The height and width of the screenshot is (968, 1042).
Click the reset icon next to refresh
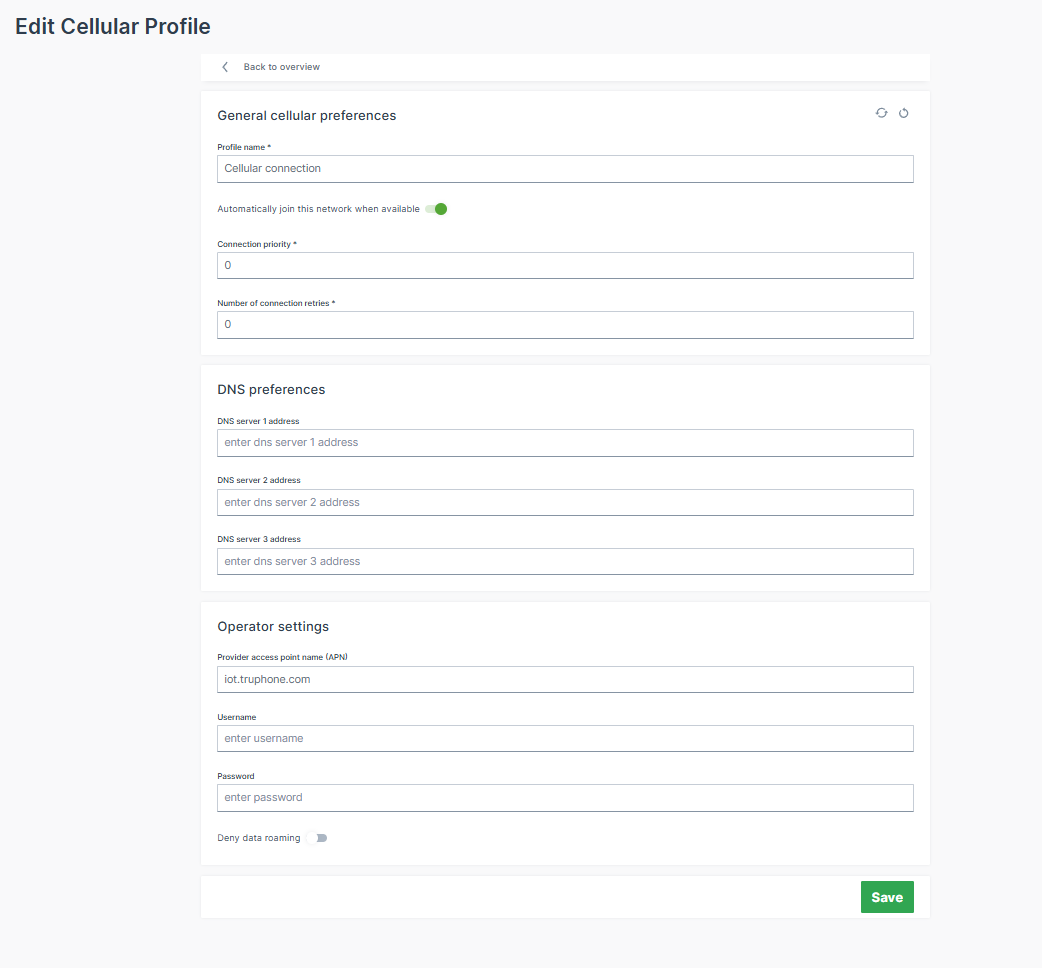click(x=903, y=113)
